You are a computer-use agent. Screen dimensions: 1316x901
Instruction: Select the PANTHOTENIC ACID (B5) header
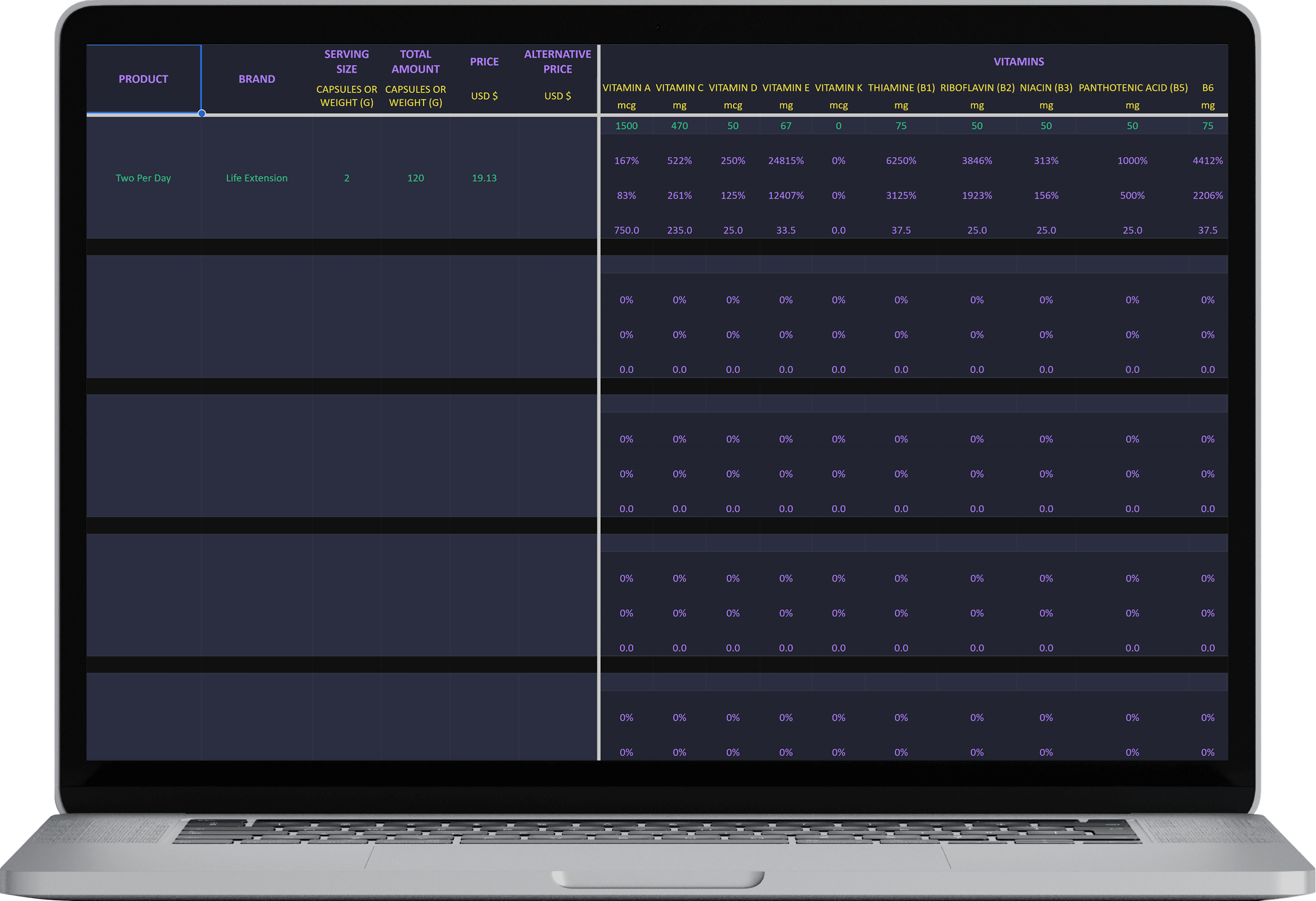pos(1133,88)
